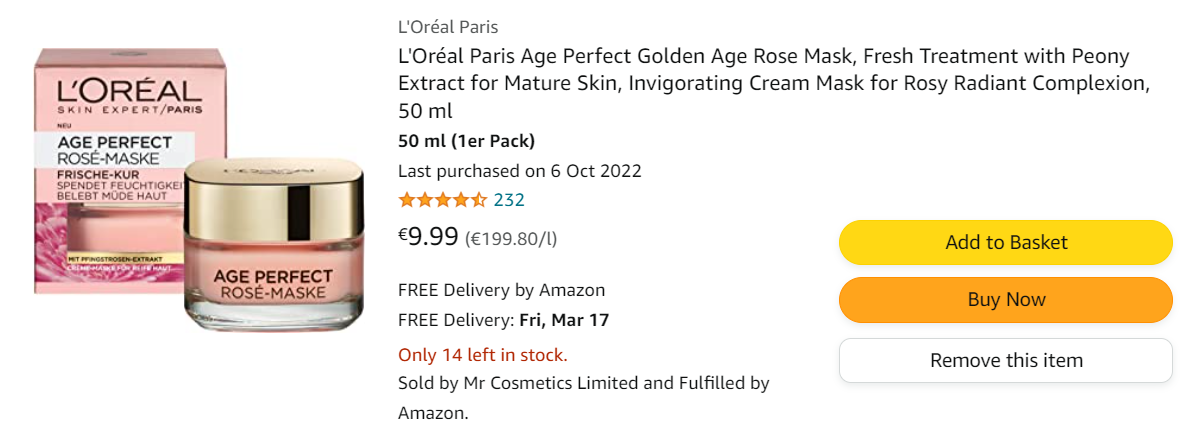Click the €9.99 price

(x=429, y=237)
